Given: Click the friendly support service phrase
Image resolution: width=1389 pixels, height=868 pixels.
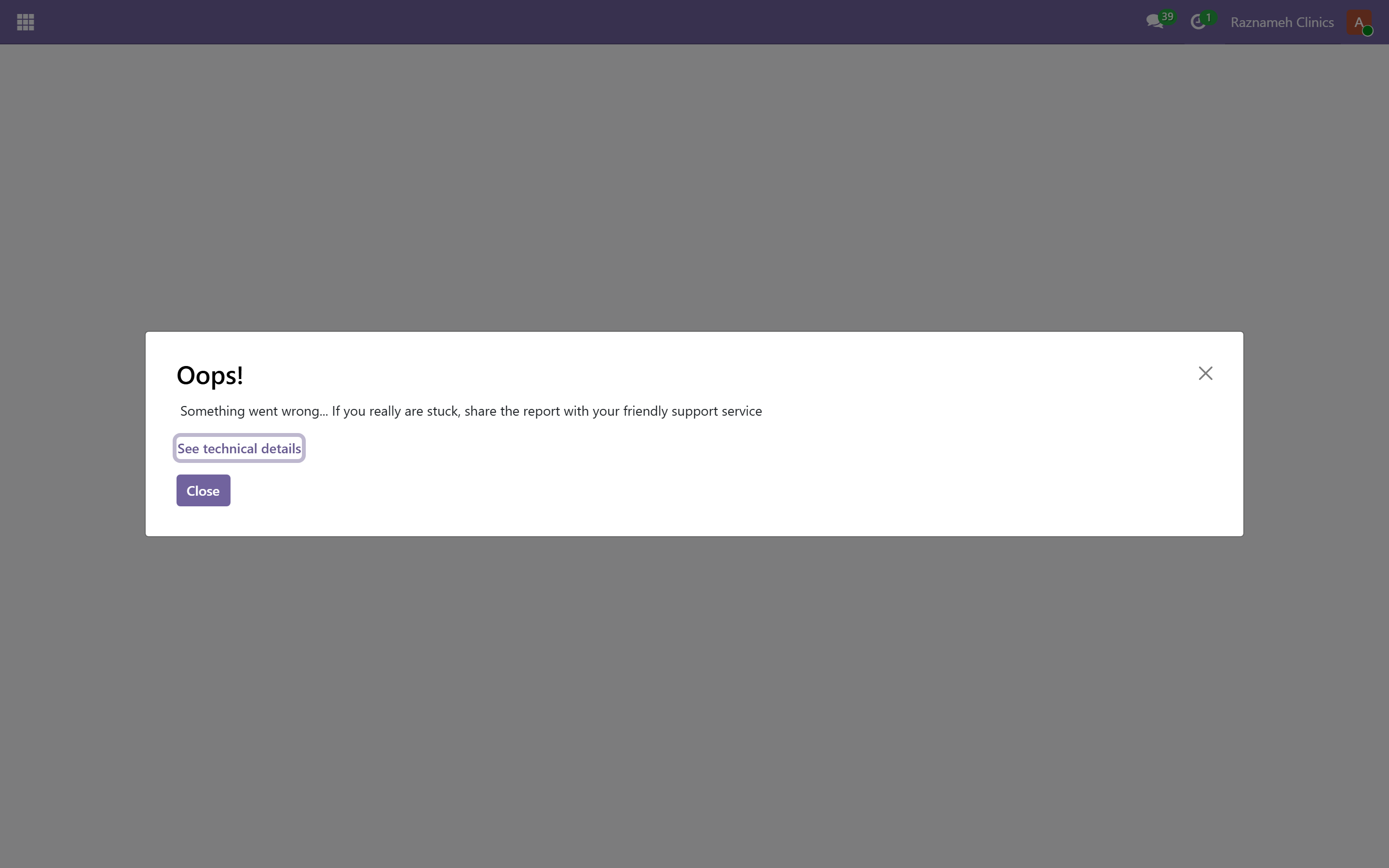Looking at the screenshot, I should [693, 411].
